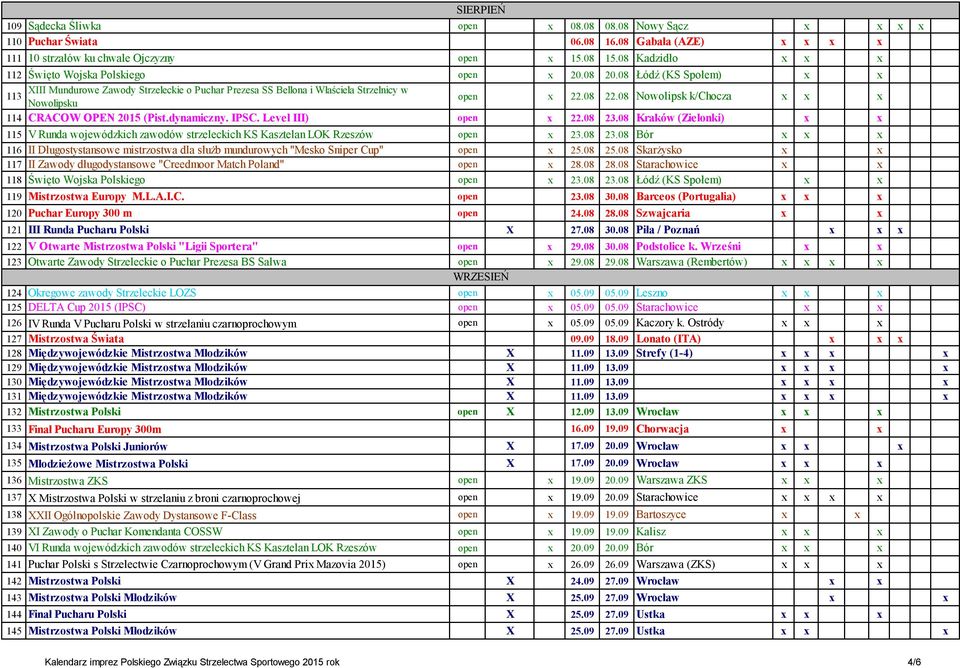960x668 pixels.
Task: Click IV Runda V Pucharu Polski czarnoprochowym
Action: [x=162, y=323]
